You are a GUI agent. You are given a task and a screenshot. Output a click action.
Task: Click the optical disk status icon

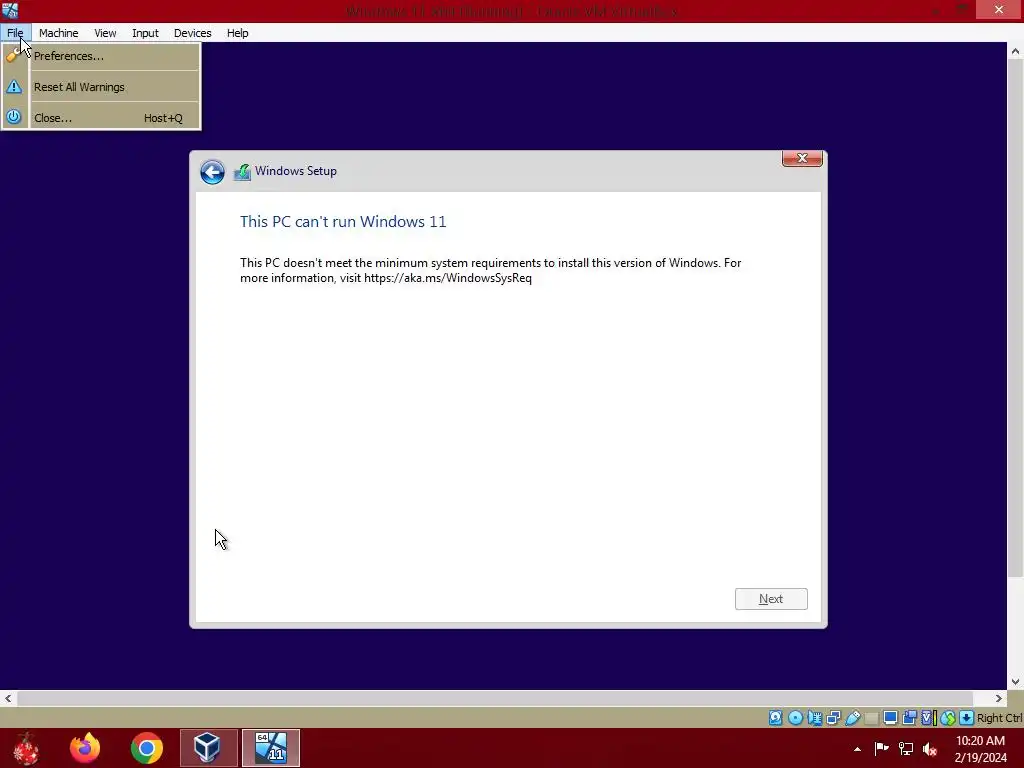[x=795, y=718]
